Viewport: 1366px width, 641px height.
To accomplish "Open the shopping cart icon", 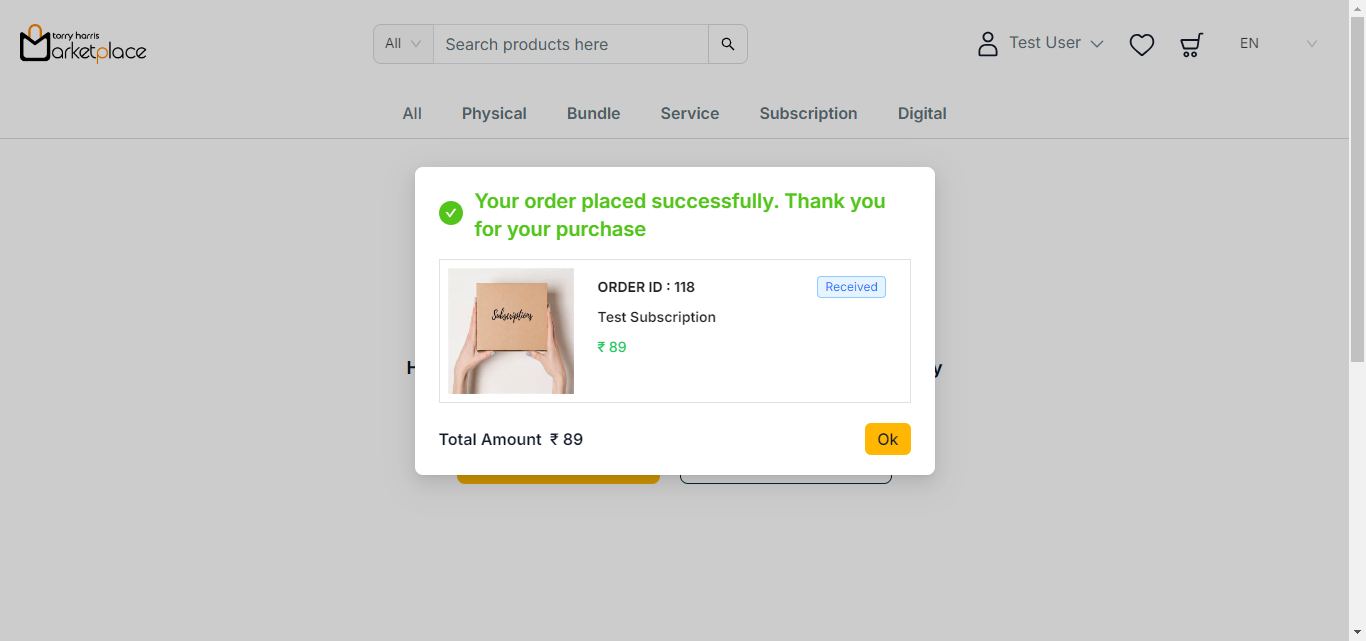I will tap(1191, 44).
